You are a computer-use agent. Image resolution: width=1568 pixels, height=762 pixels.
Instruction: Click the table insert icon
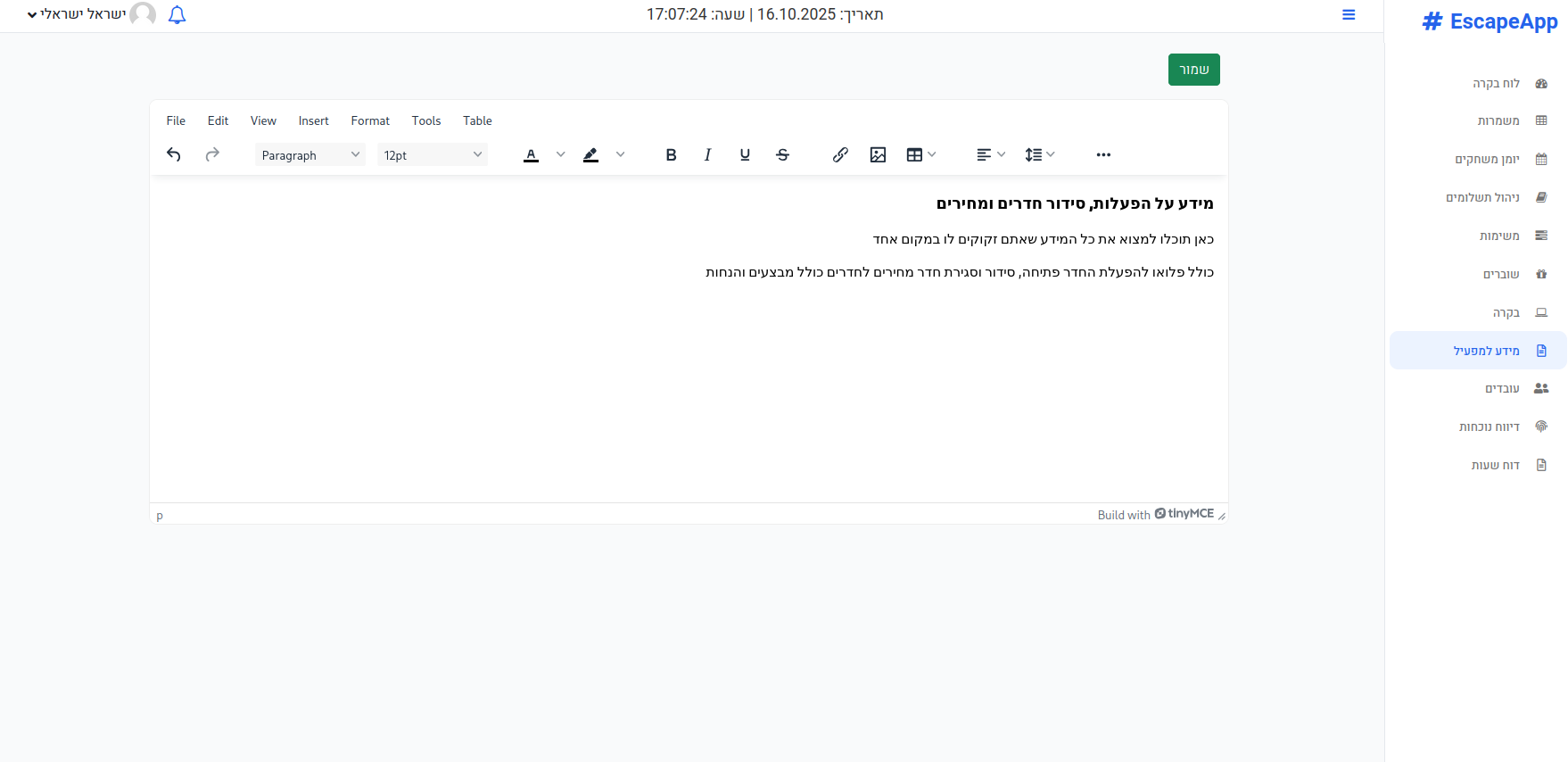point(914,155)
